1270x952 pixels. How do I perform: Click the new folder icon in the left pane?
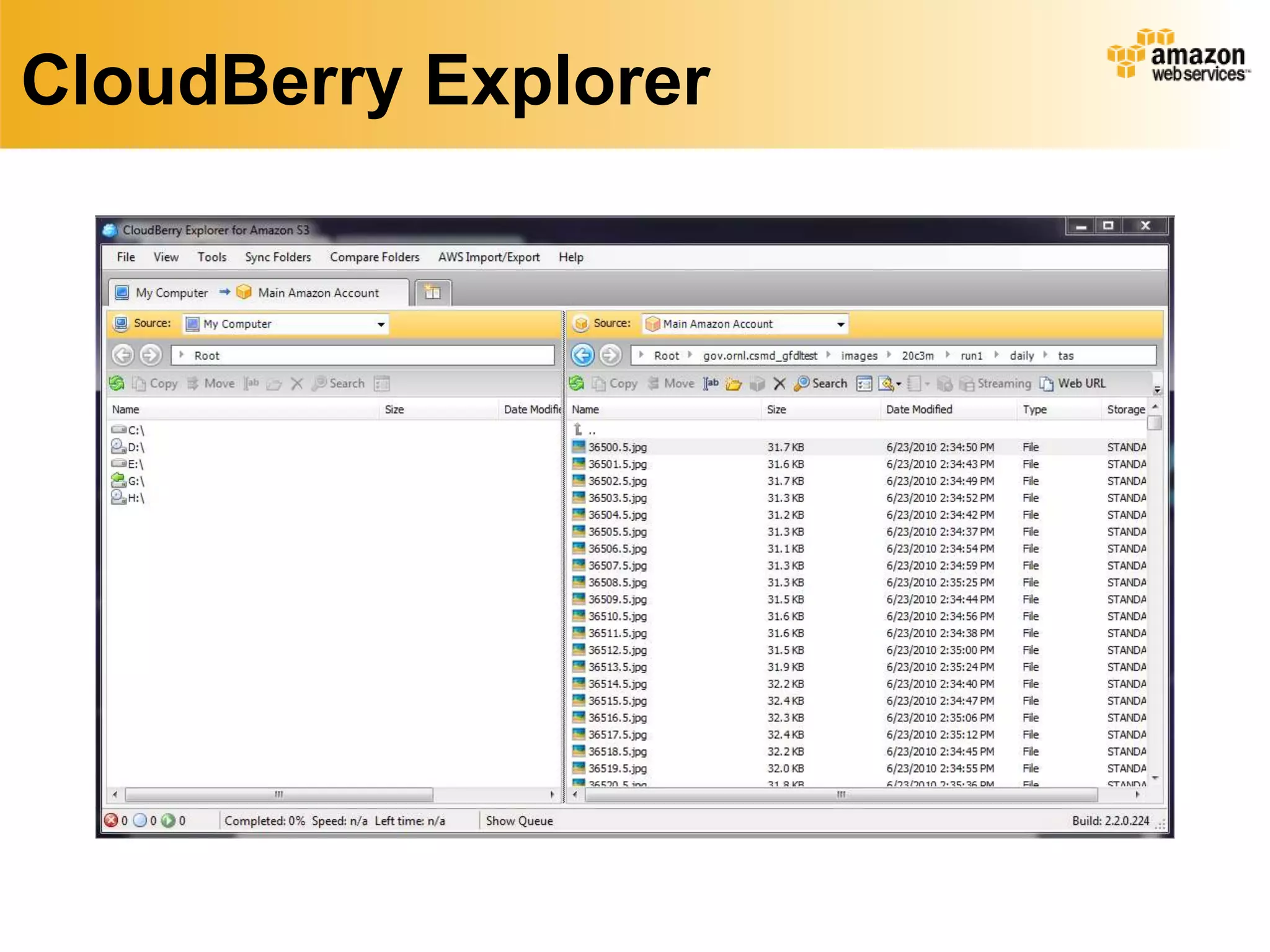coord(274,384)
